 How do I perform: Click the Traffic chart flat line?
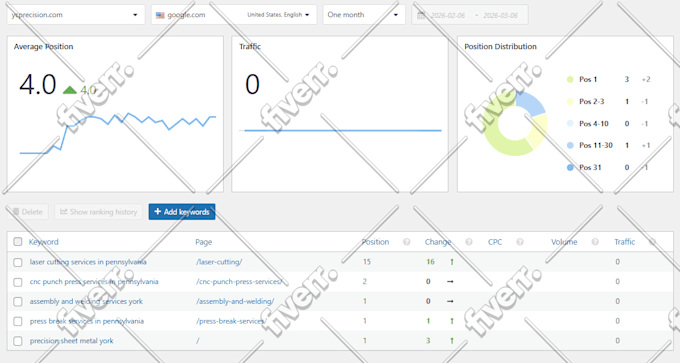click(343, 130)
